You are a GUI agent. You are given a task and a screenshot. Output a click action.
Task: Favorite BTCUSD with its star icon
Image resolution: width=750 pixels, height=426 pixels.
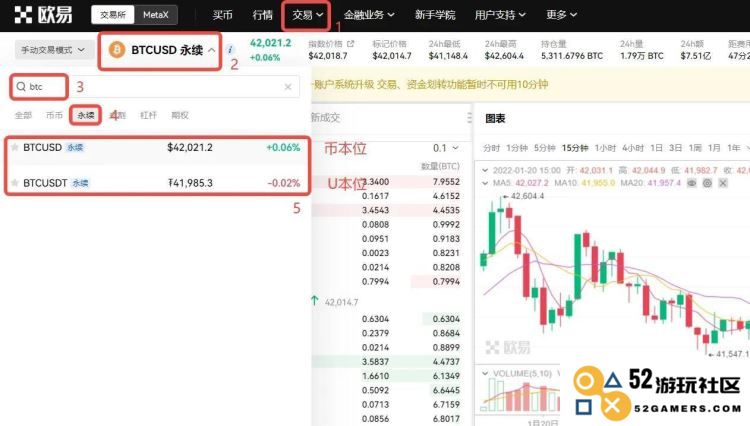[15, 147]
